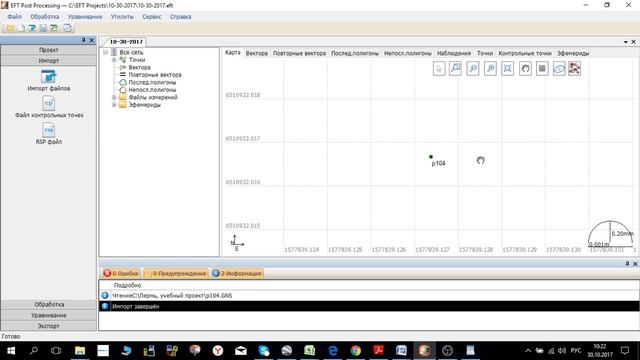Click the gray square map toolbar button

point(542,69)
